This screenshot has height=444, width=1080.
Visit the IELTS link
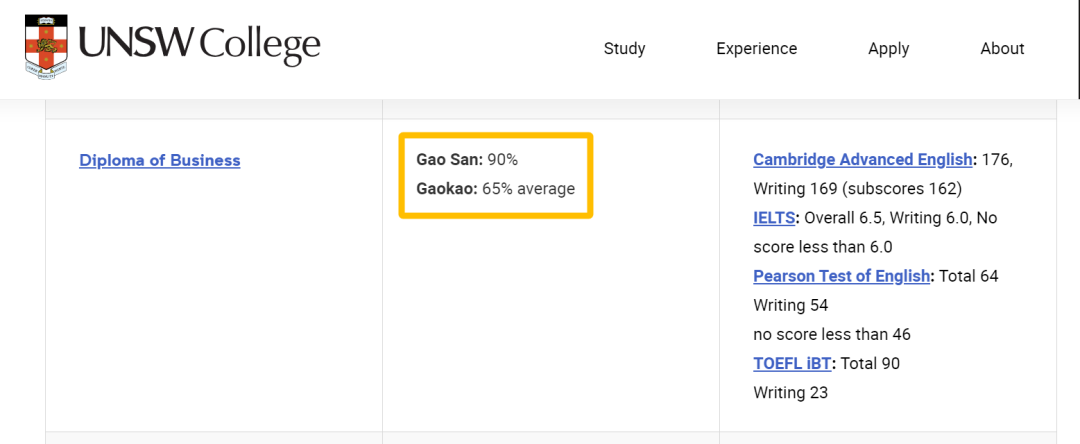click(774, 218)
